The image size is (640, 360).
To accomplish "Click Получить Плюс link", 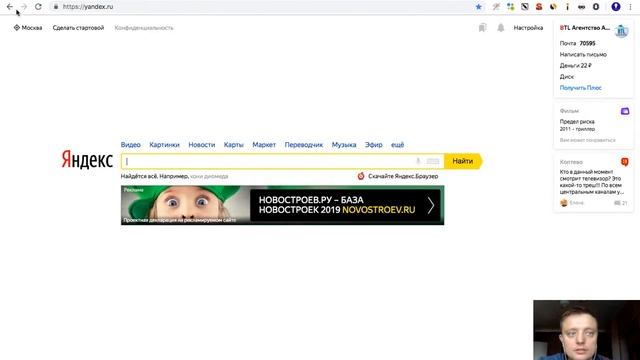I will [x=580, y=88].
